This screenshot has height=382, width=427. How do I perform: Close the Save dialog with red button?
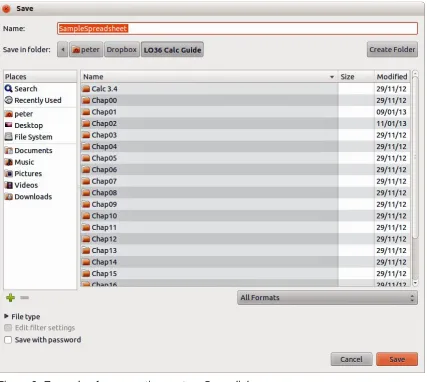click(x=6, y=9)
